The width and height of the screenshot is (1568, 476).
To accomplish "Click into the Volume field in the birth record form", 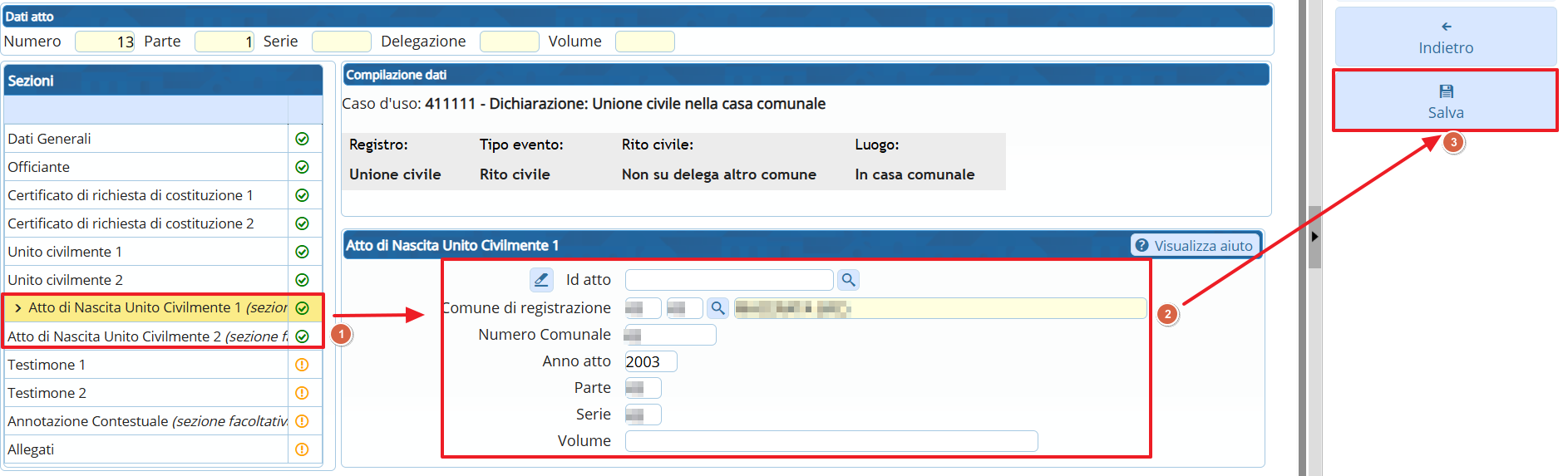I will [831, 441].
